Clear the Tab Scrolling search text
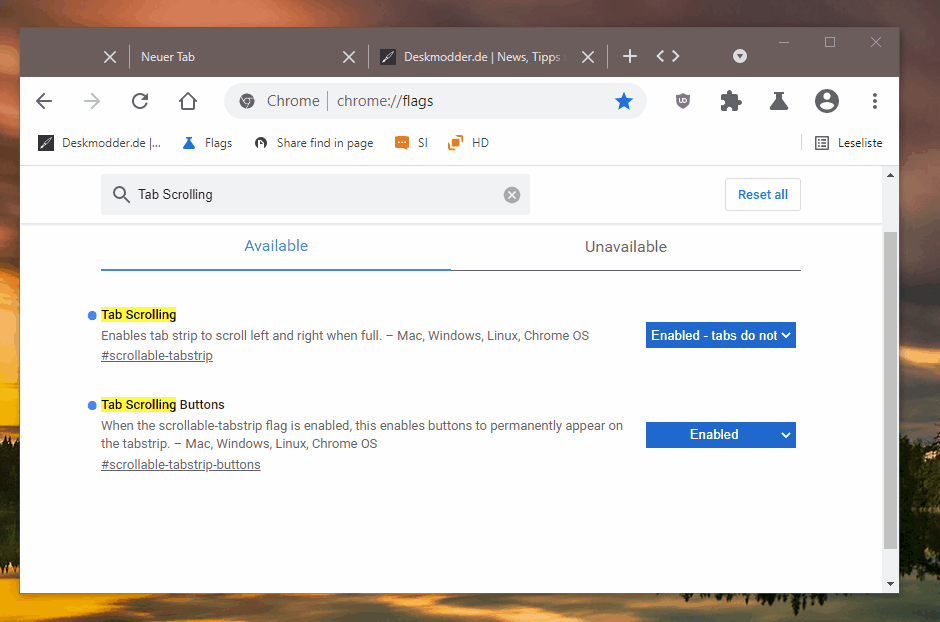940x622 pixels. tap(511, 195)
